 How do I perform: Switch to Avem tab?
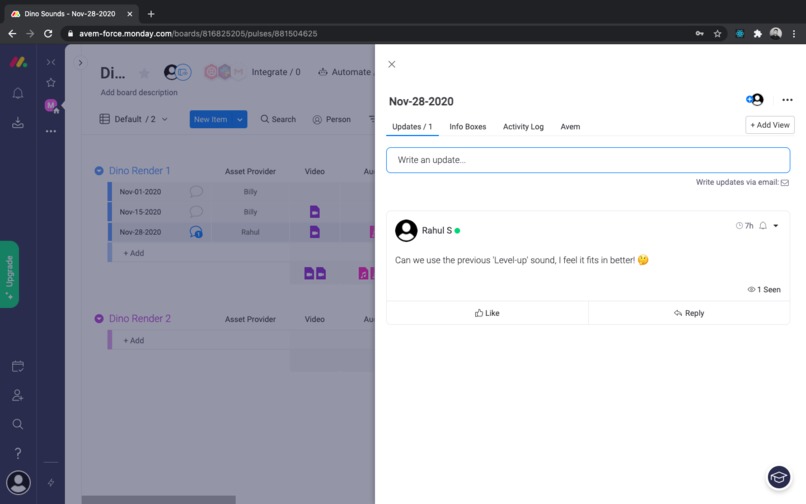coord(570,127)
